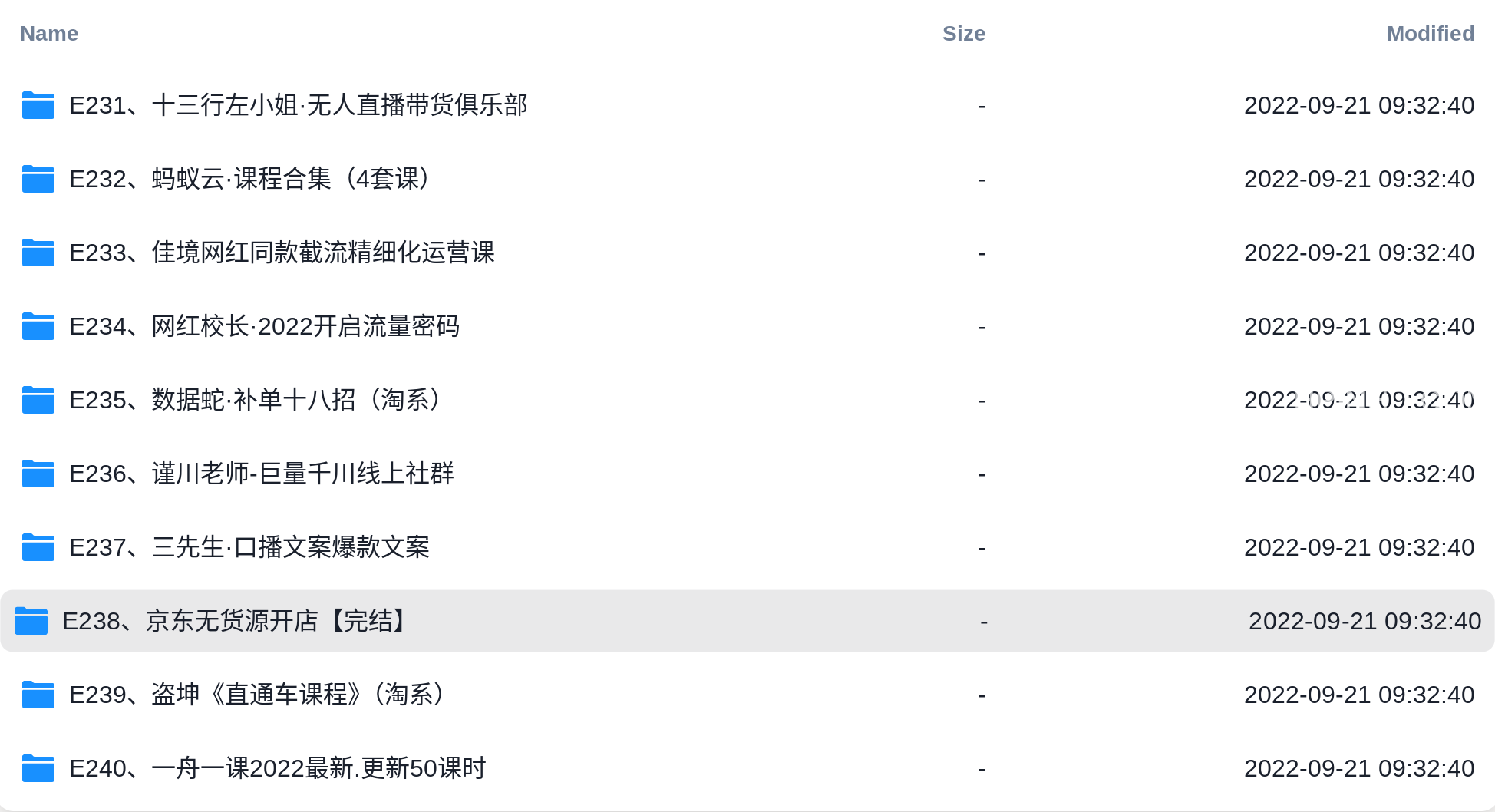Viewport: 1495px width, 812px height.
Task: Sort by Modified column header
Action: pyautogui.click(x=1431, y=34)
